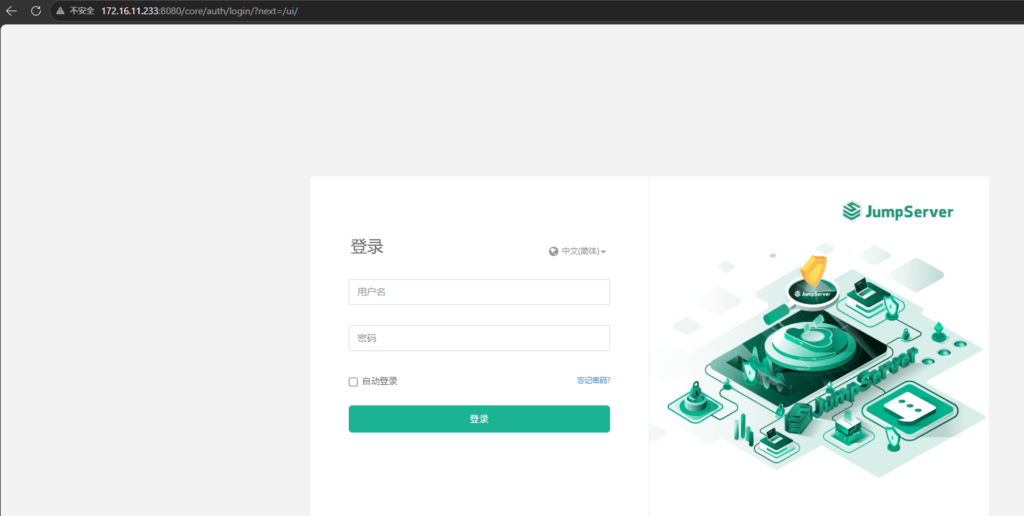Click the 自动登录 label text
The width and height of the screenshot is (1024, 516).
[380, 381]
